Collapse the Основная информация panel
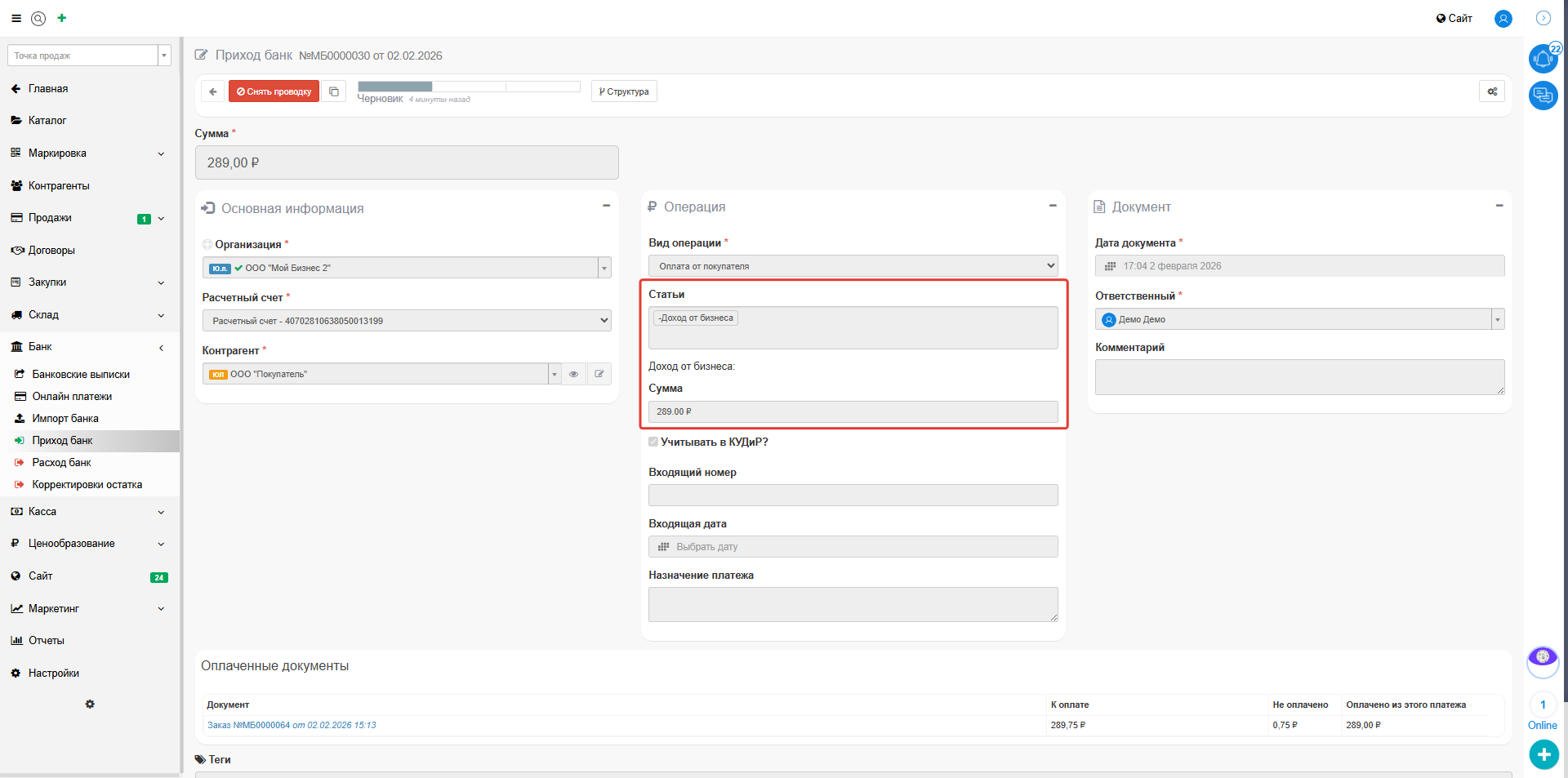Image resolution: width=1568 pixels, height=778 pixels. click(x=606, y=206)
